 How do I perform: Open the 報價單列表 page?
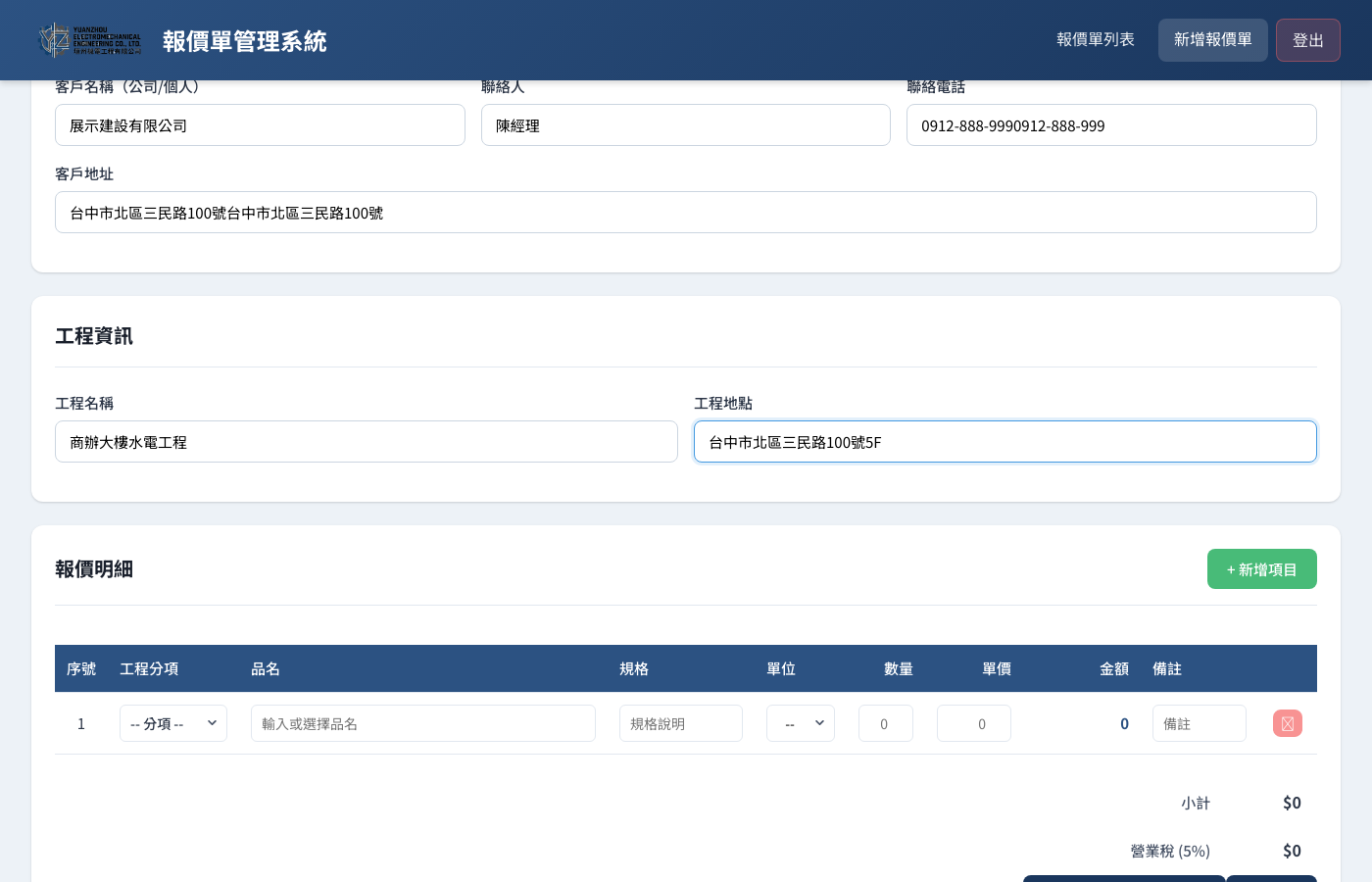point(1095,40)
